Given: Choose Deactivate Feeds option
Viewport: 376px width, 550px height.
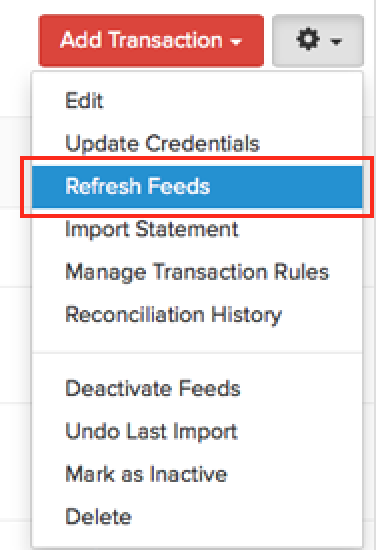Looking at the screenshot, I should pos(197,389).
